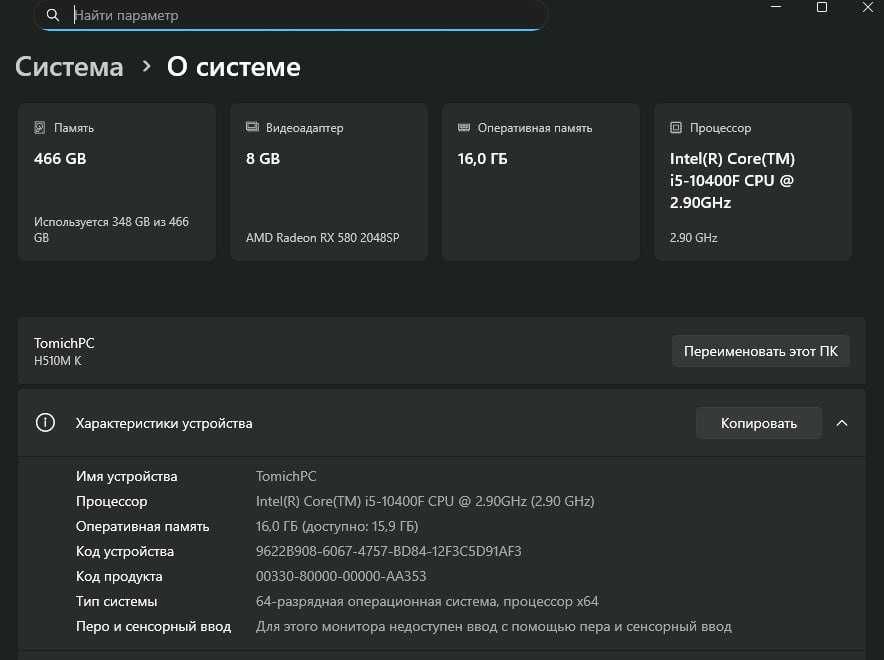This screenshot has height=660, width=884.
Task: Focus the "Найти параметр" search field
Action: pos(290,15)
